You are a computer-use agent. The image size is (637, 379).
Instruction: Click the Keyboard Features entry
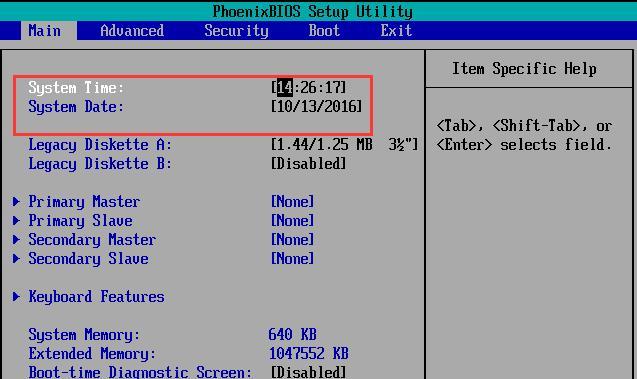point(96,297)
